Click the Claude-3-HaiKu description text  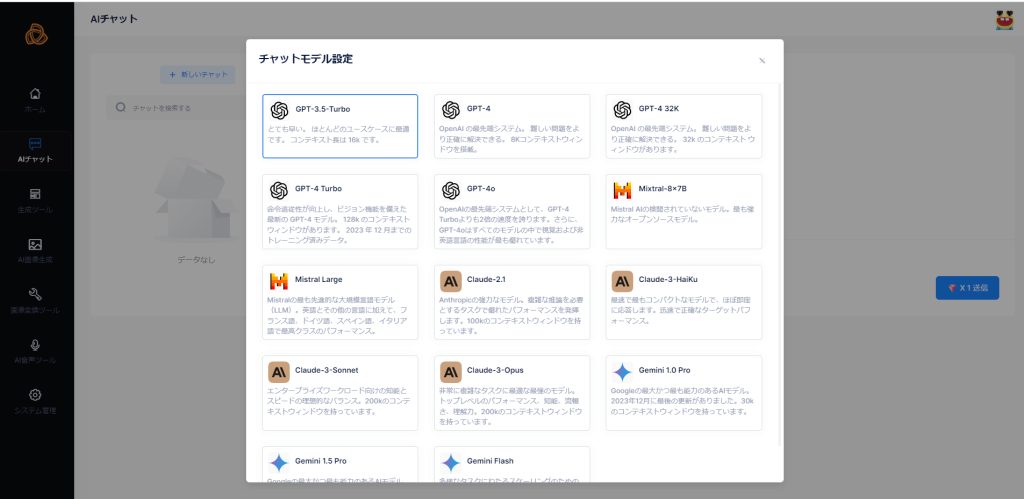point(682,310)
